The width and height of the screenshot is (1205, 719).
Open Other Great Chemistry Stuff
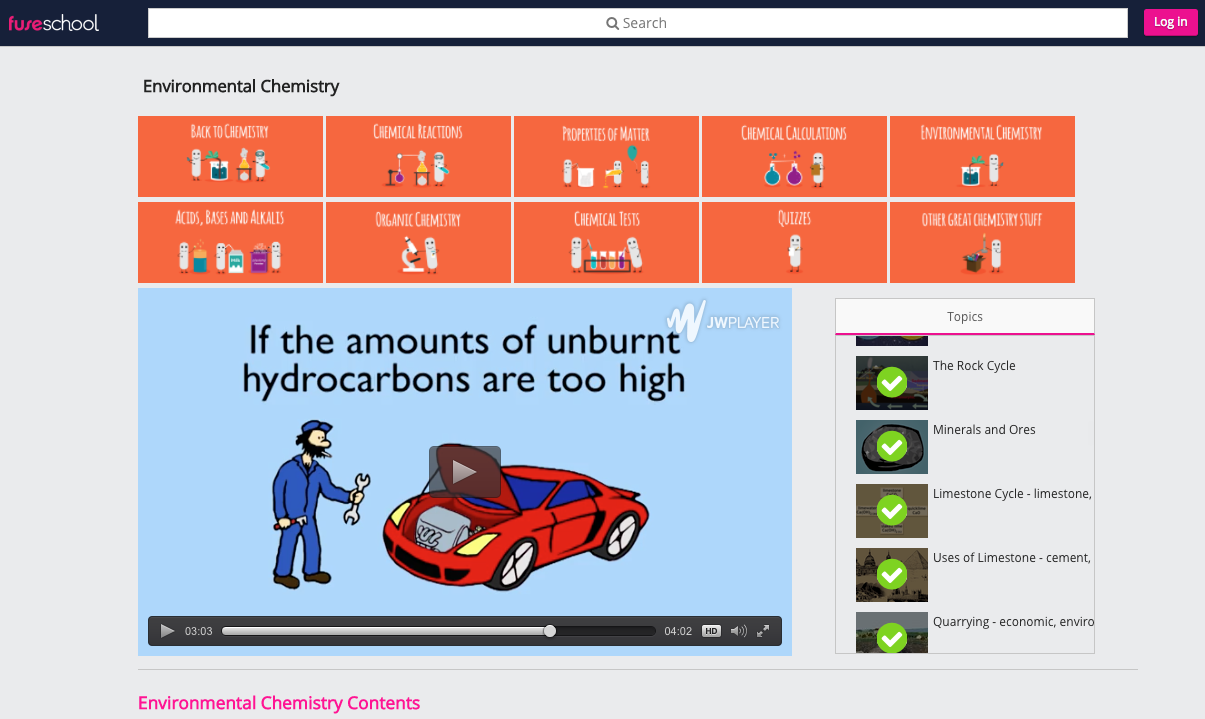(x=982, y=242)
